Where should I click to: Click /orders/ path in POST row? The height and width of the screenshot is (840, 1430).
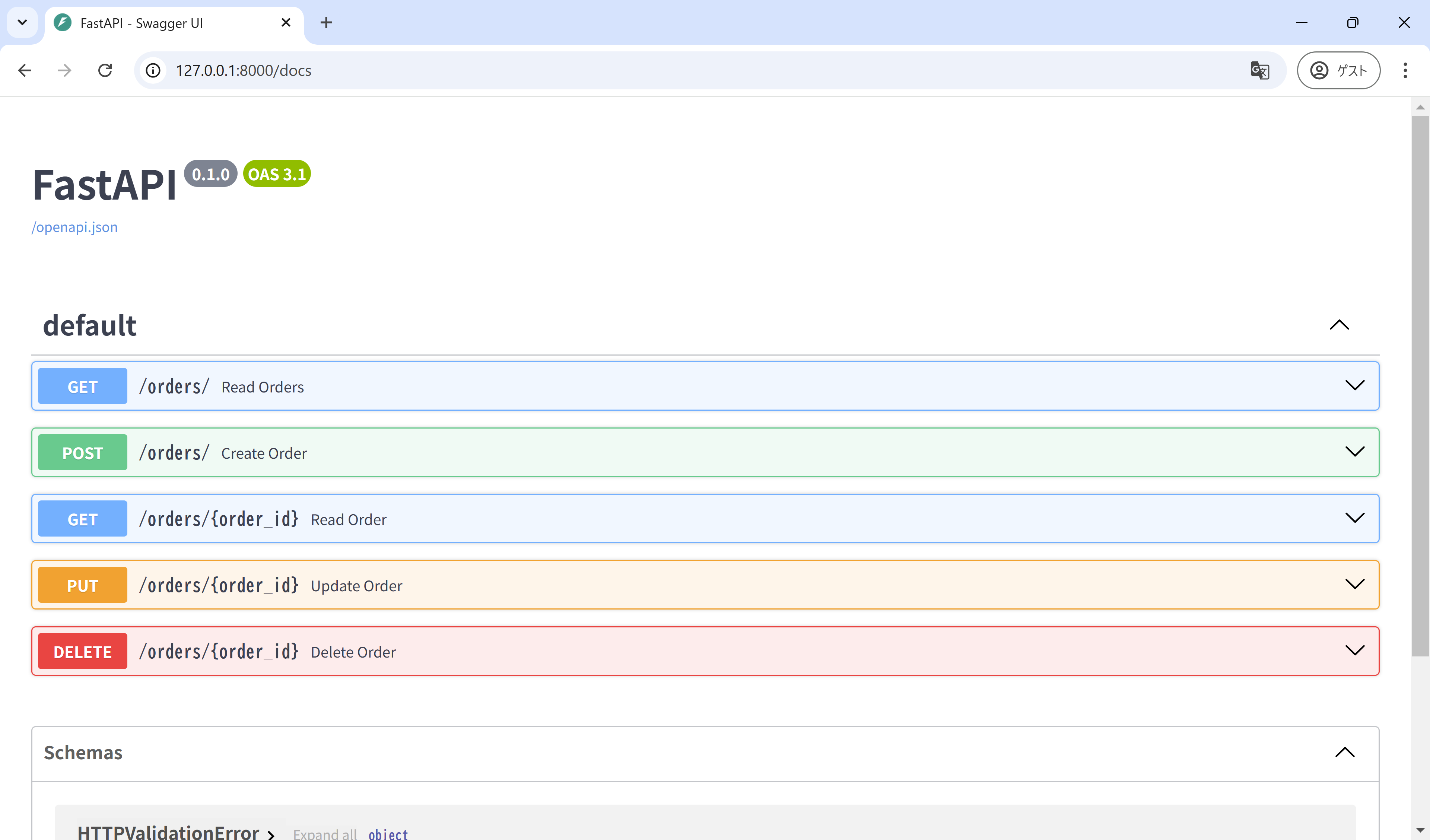[x=174, y=453]
